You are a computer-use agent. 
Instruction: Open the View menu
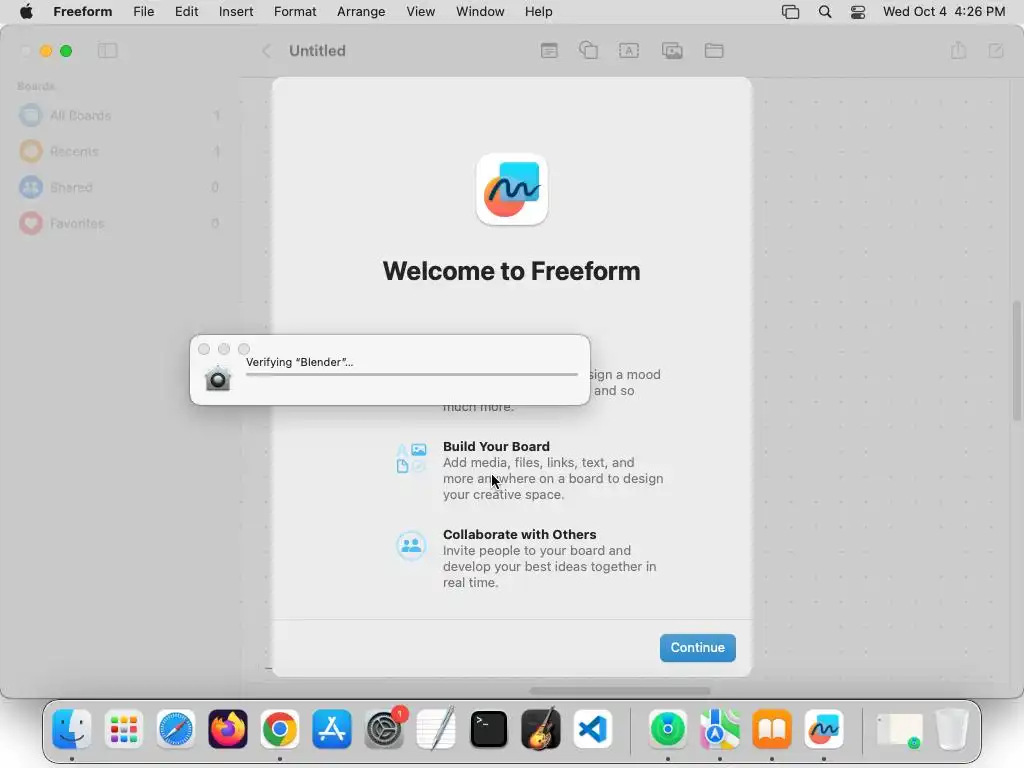[x=420, y=12]
